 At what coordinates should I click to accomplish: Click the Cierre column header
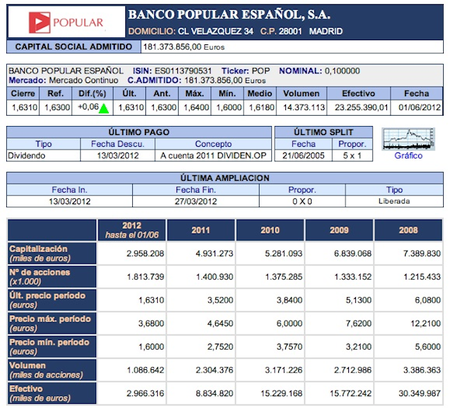point(23,93)
